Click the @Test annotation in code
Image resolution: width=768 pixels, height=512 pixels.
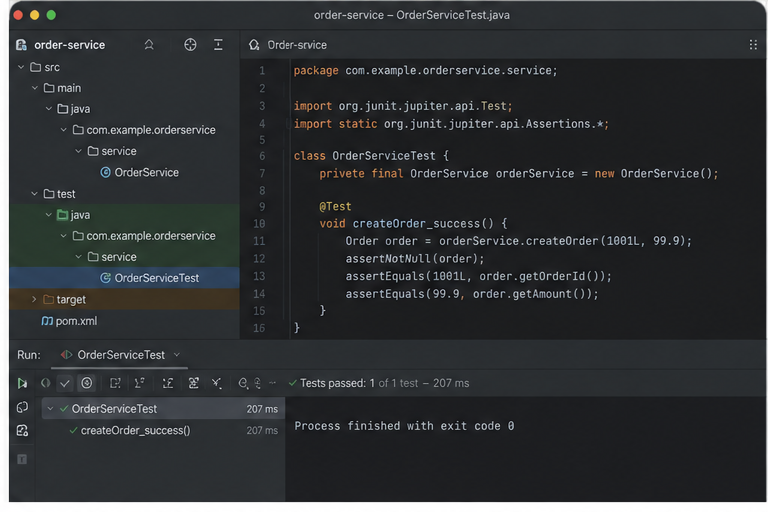[336, 207]
